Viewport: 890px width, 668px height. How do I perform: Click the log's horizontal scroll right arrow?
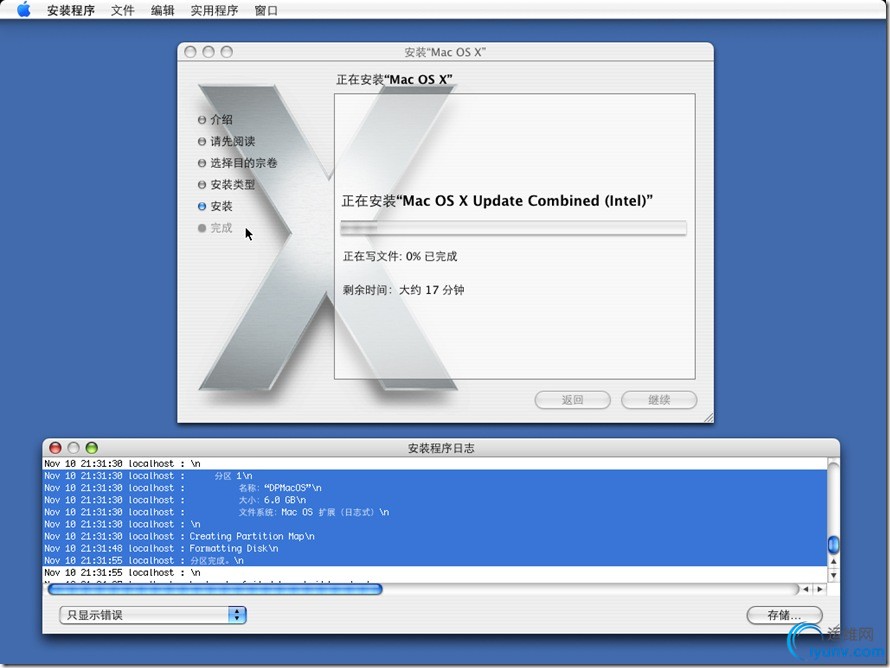[x=820, y=590]
